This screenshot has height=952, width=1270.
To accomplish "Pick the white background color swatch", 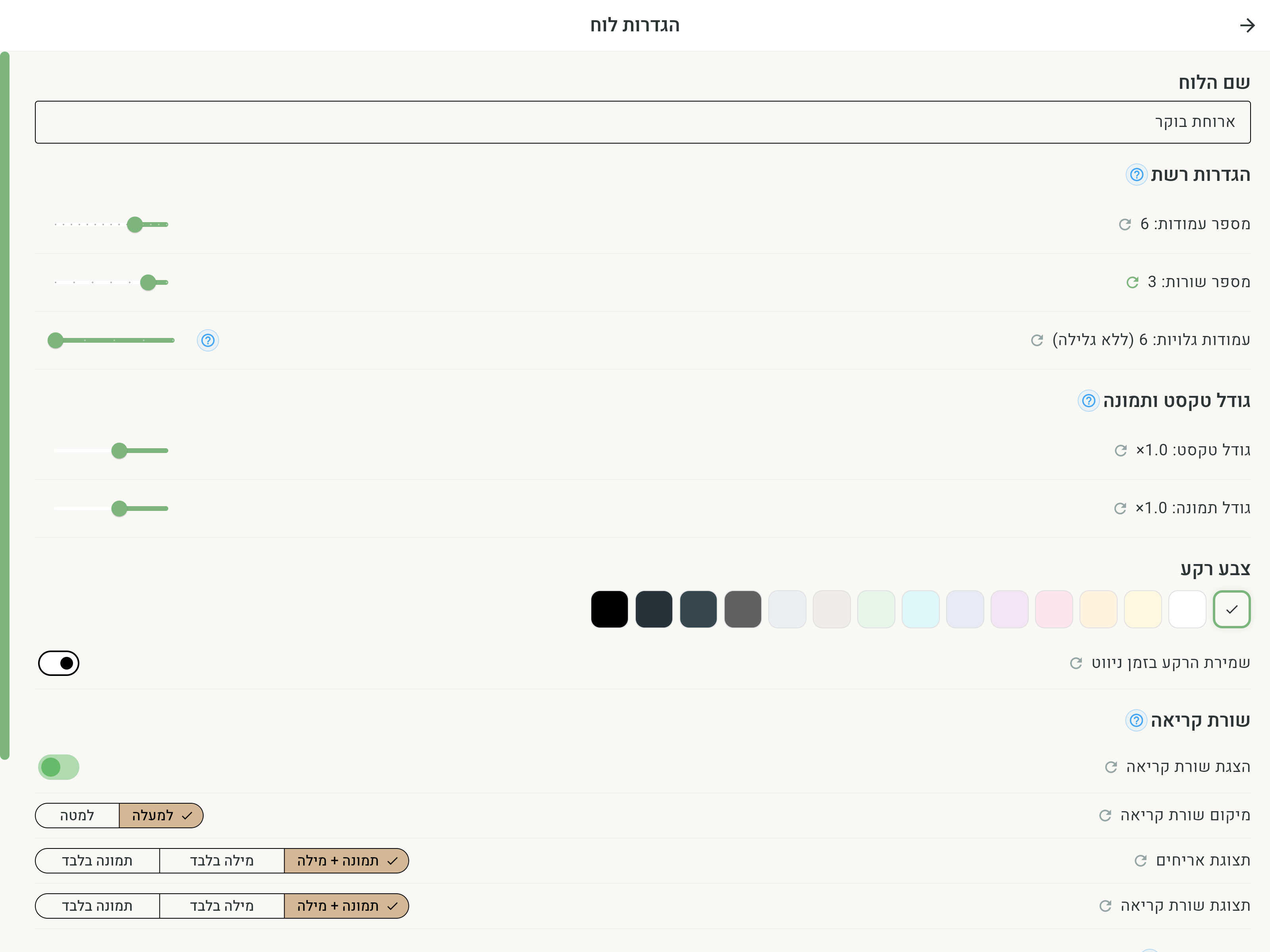I will (x=1187, y=609).
